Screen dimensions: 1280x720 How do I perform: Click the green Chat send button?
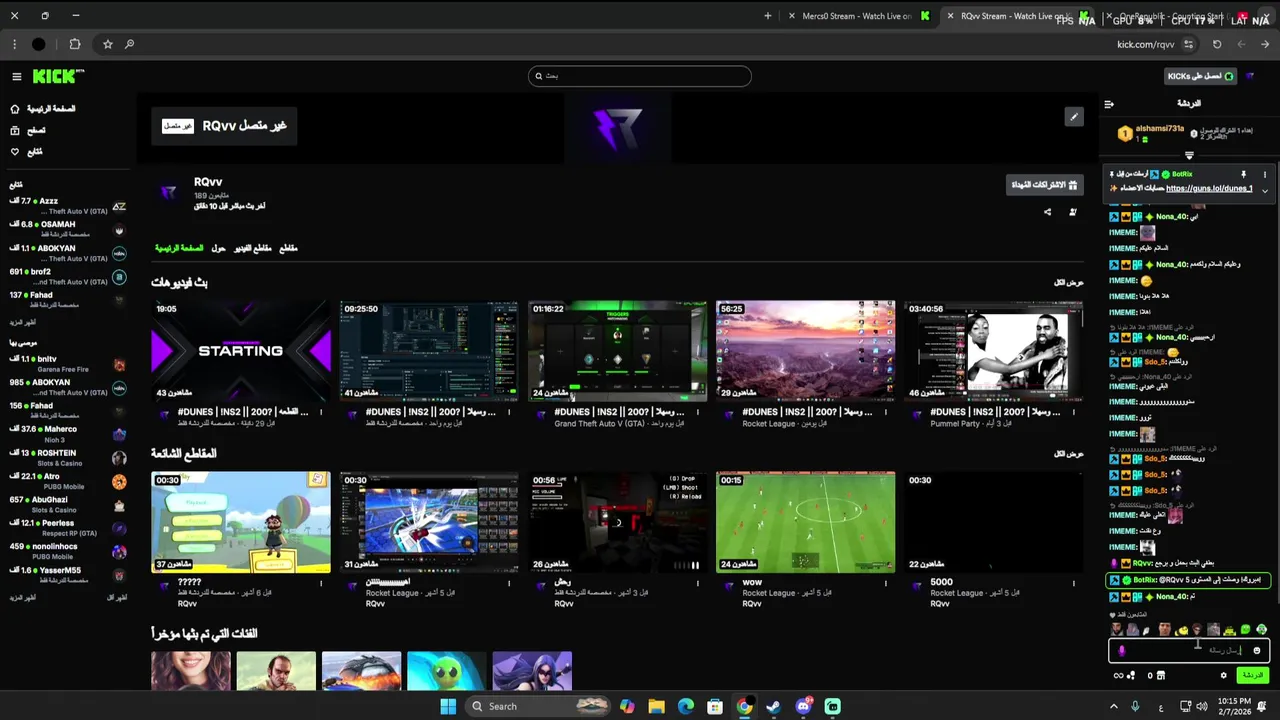tap(1252, 676)
